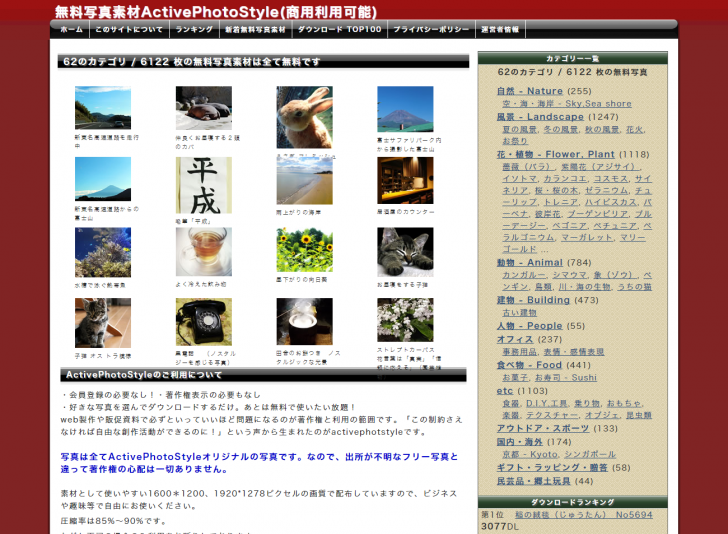Image resolution: width=728 pixels, height=534 pixels.
Task: Open top-ranked download No5694 link
Action: click(x=584, y=515)
